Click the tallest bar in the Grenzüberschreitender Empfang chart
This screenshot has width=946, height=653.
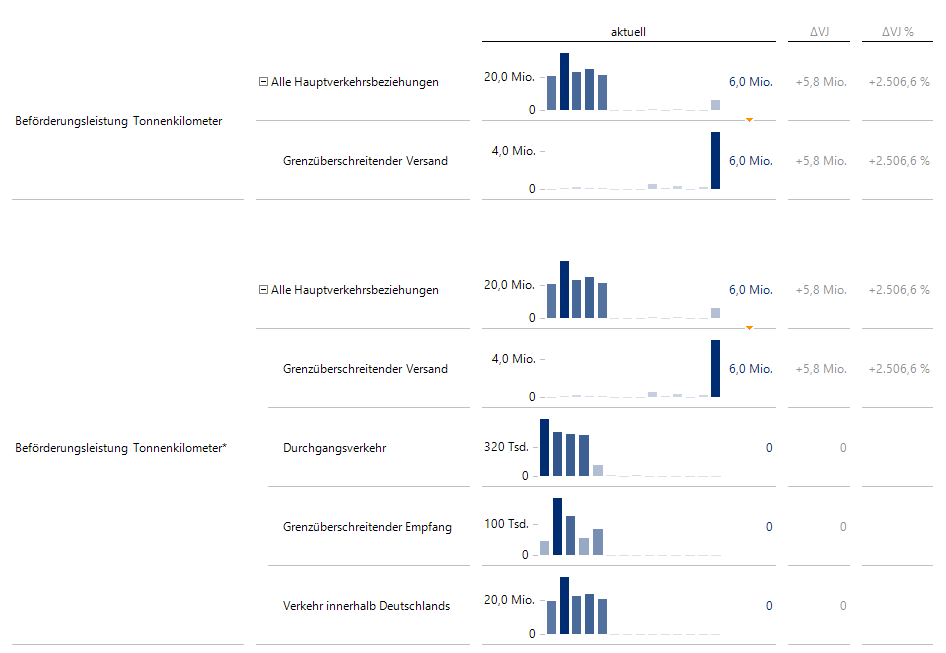[x=558, y=526]
